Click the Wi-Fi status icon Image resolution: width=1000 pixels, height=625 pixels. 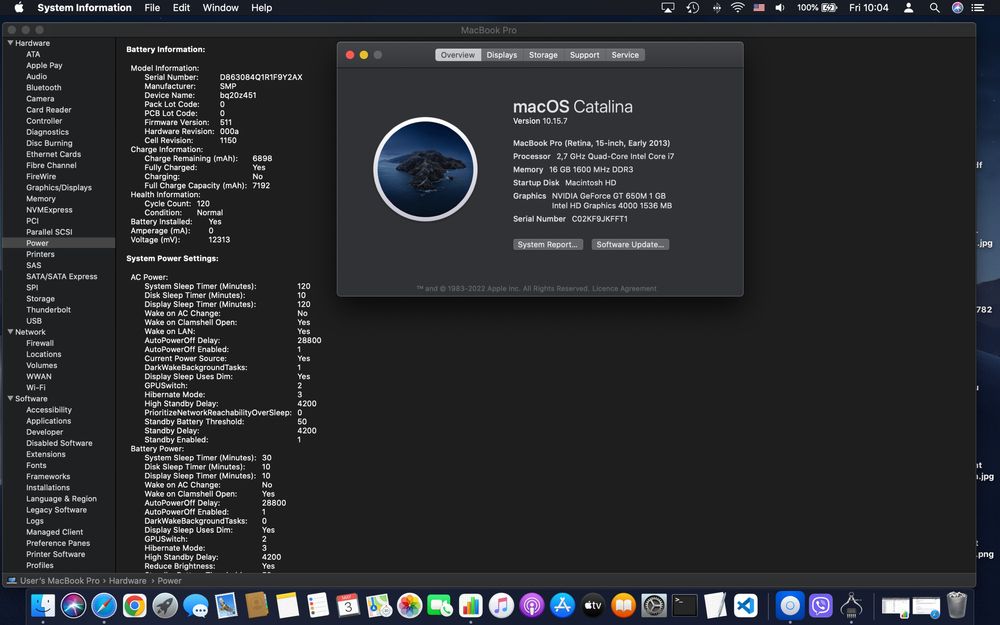click(737, 8)
